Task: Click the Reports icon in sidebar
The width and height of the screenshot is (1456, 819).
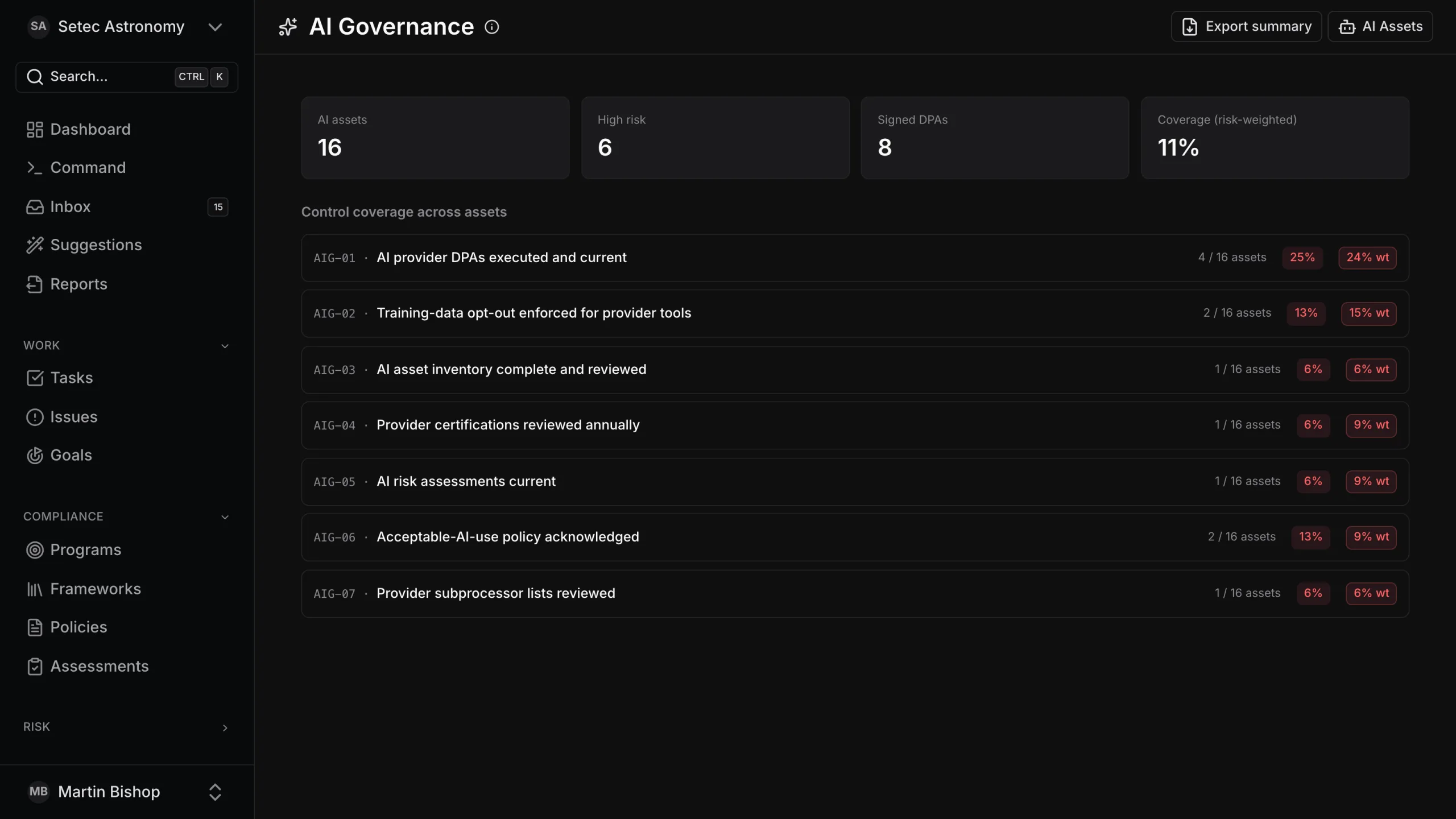Action: pyautogui.click(x=35, y=284)
